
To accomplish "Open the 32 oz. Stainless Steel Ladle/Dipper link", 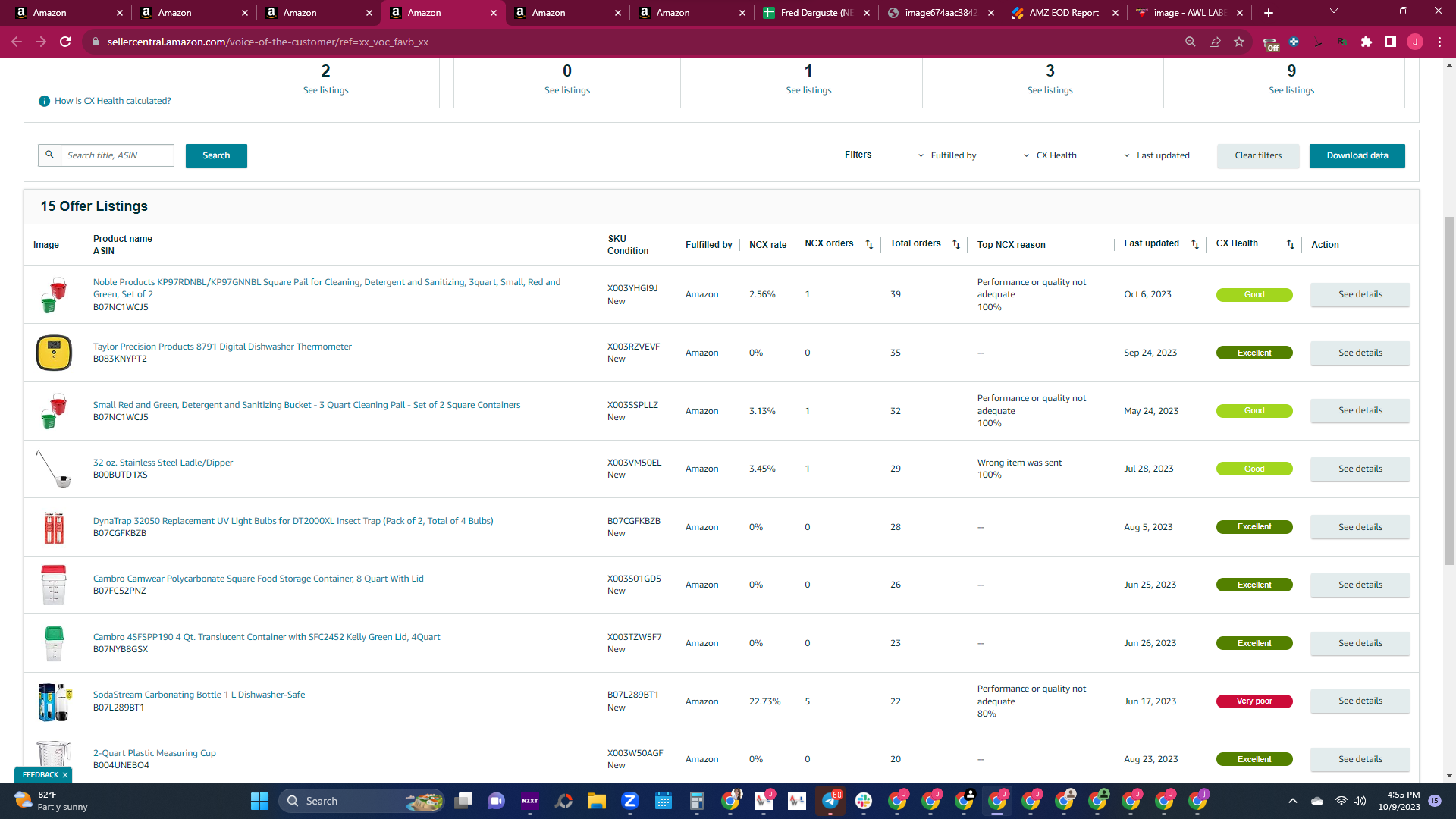I will (163, 463).
